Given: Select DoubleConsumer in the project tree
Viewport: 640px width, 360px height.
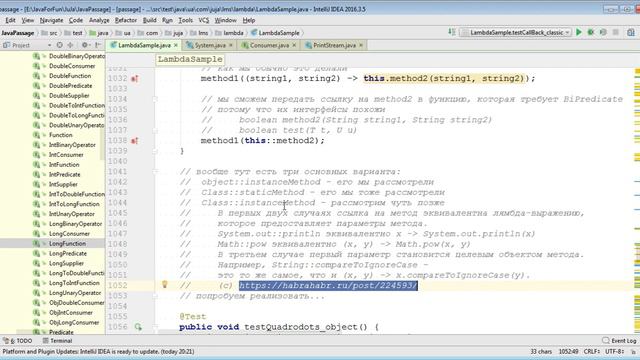Looking at the screenshot, I should coord(72,66).
